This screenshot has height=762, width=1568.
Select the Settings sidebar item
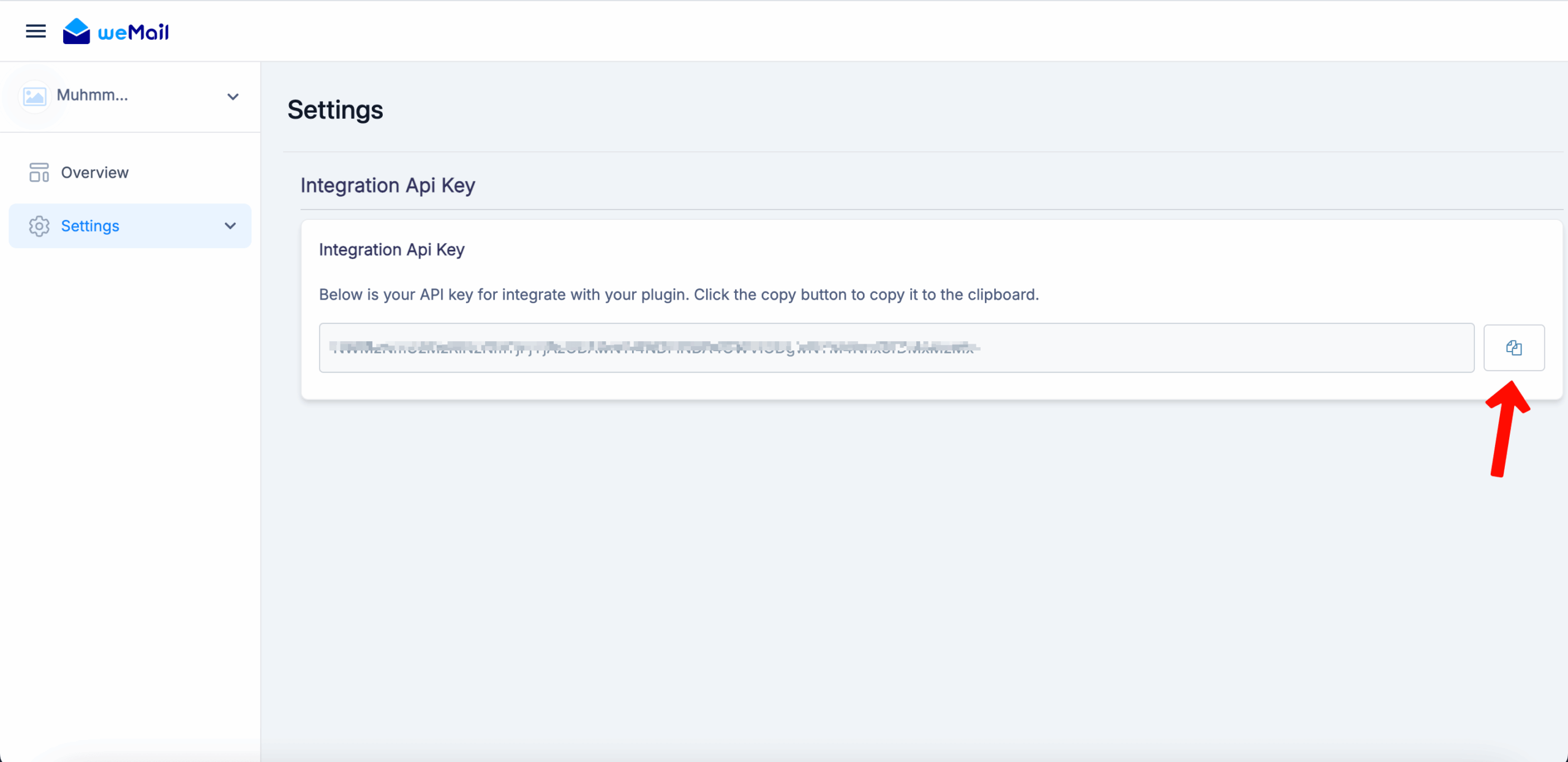(90, 226)
